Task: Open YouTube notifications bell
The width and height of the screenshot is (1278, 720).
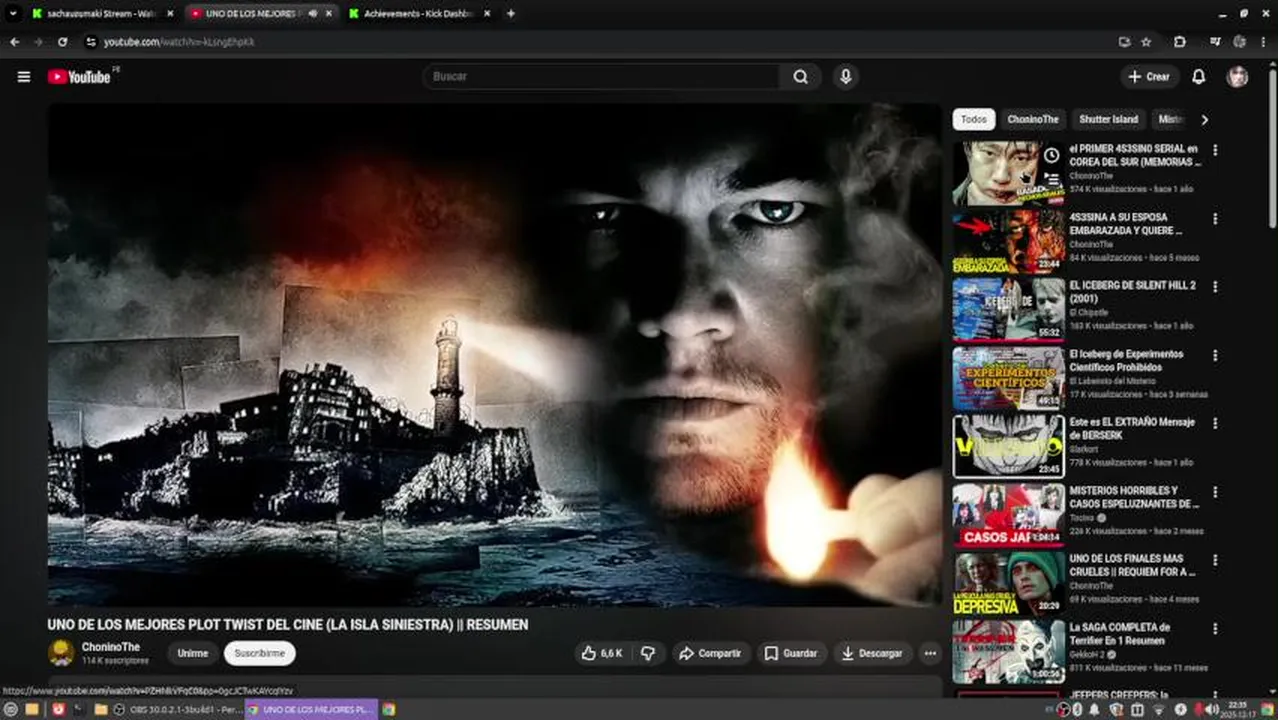Action: point(1198,77)
